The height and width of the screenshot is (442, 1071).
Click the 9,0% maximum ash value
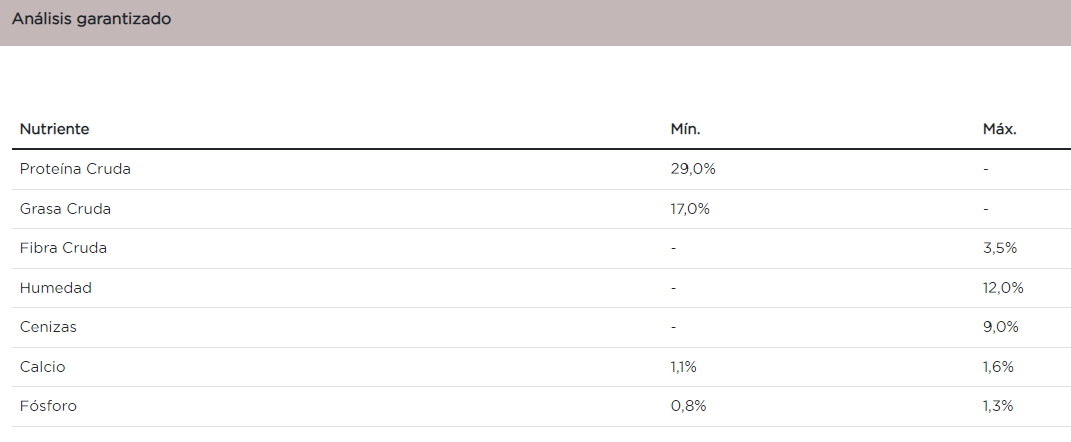pos(1001,327)
